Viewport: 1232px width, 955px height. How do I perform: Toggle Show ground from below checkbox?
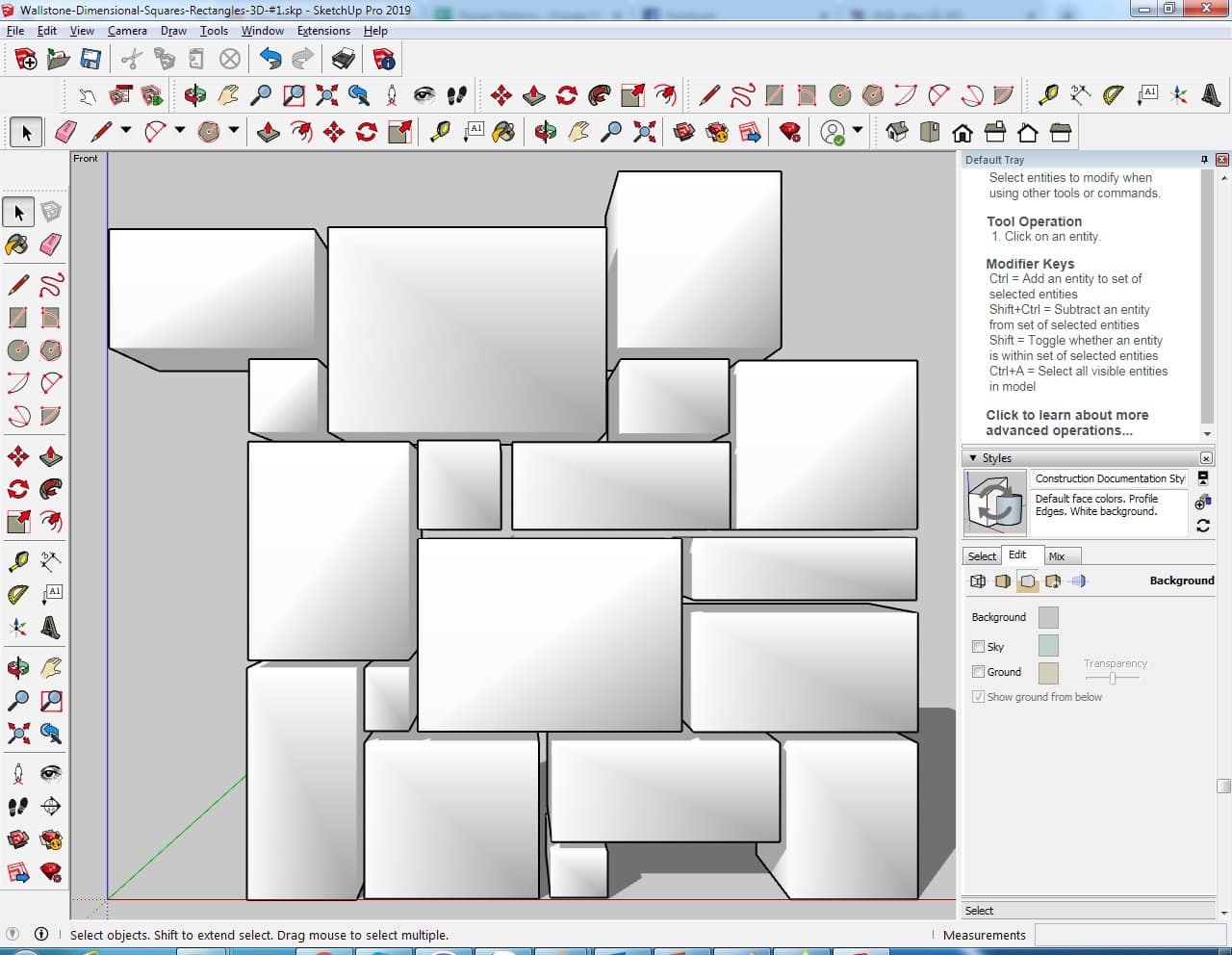click(978, 697)
